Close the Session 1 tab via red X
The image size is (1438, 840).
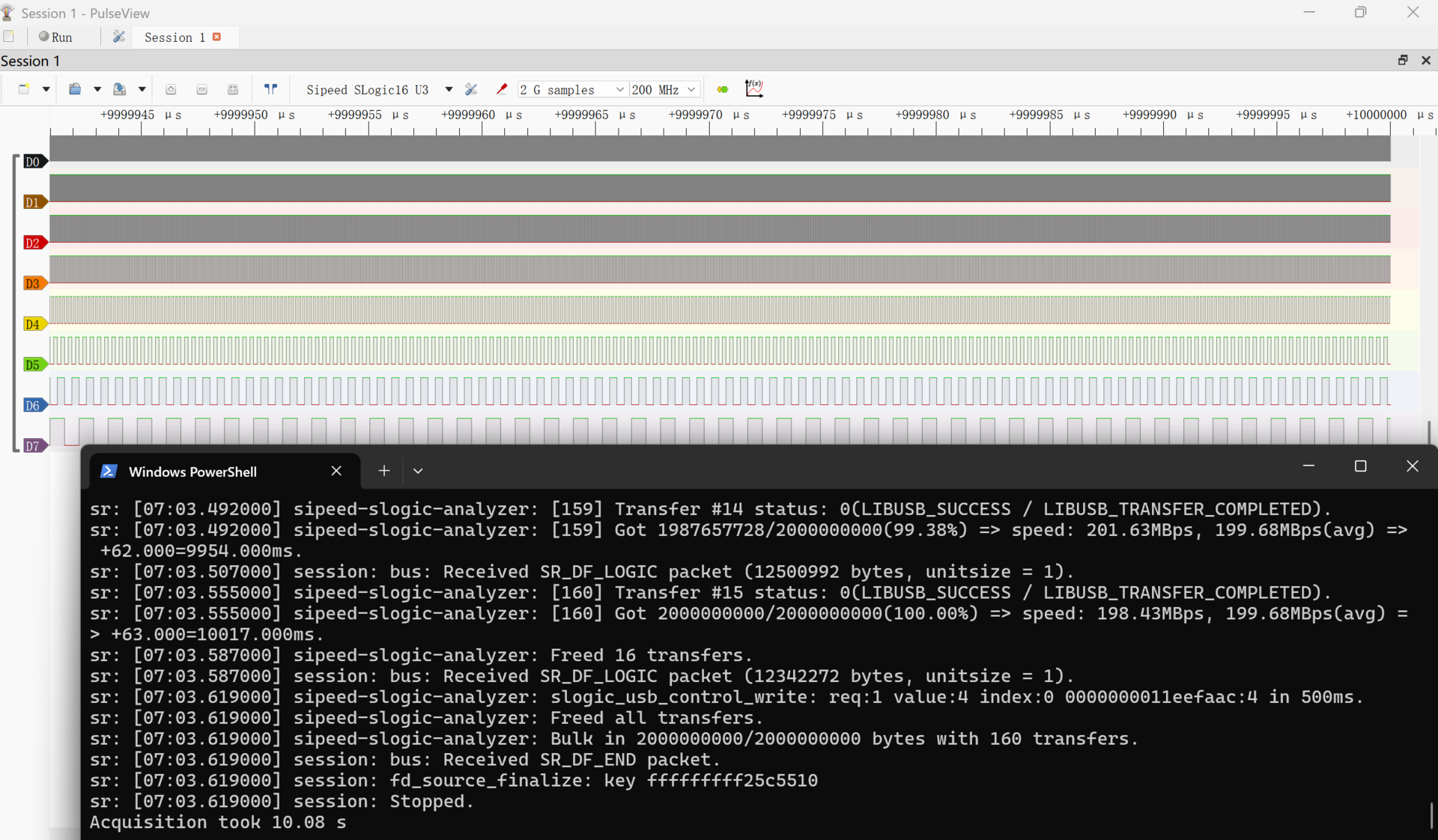coord(217,37)
